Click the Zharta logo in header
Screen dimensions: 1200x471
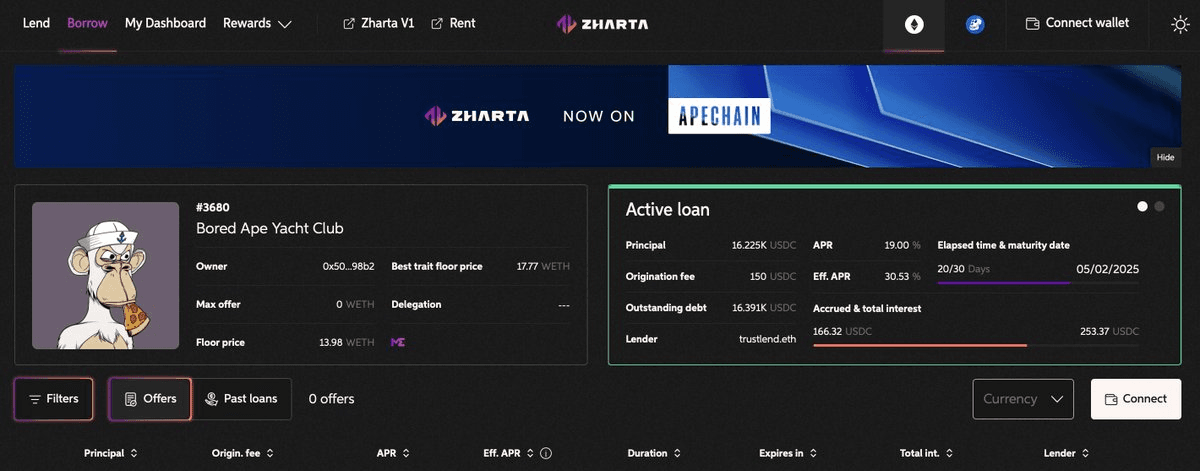click(601, 23)
